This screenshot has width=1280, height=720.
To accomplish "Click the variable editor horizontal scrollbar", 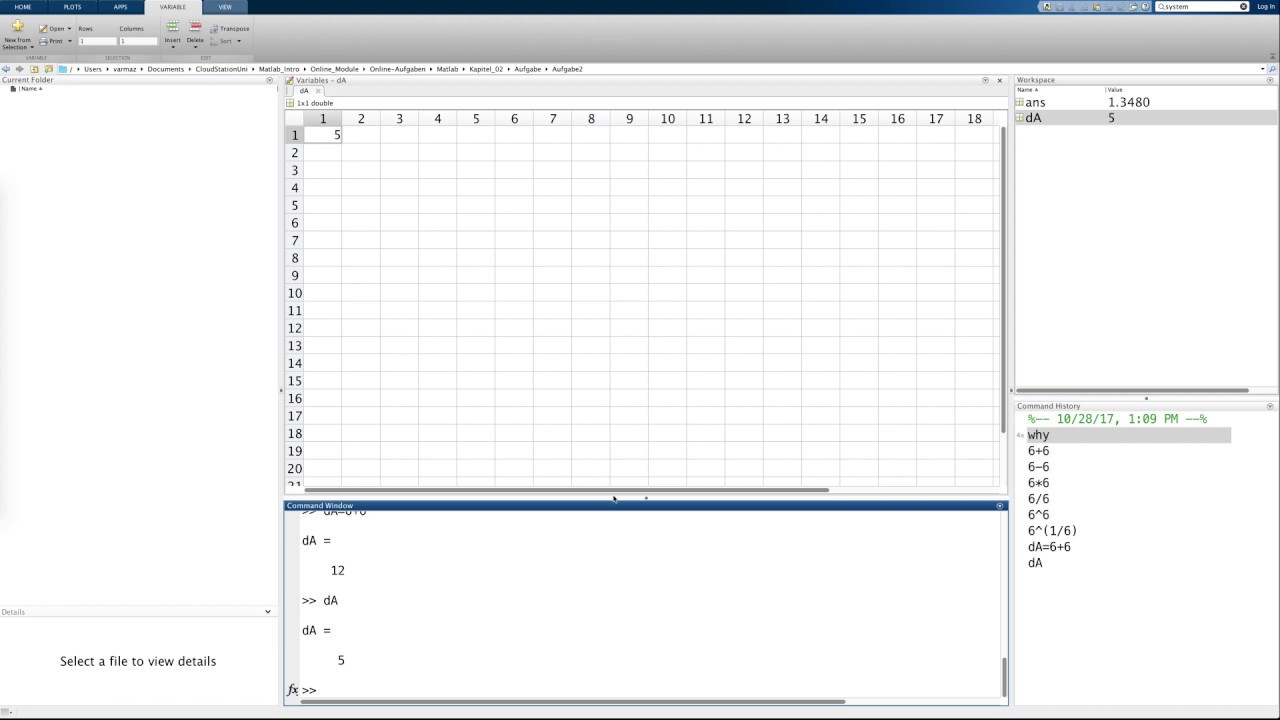I will click(x=566, y=490).
